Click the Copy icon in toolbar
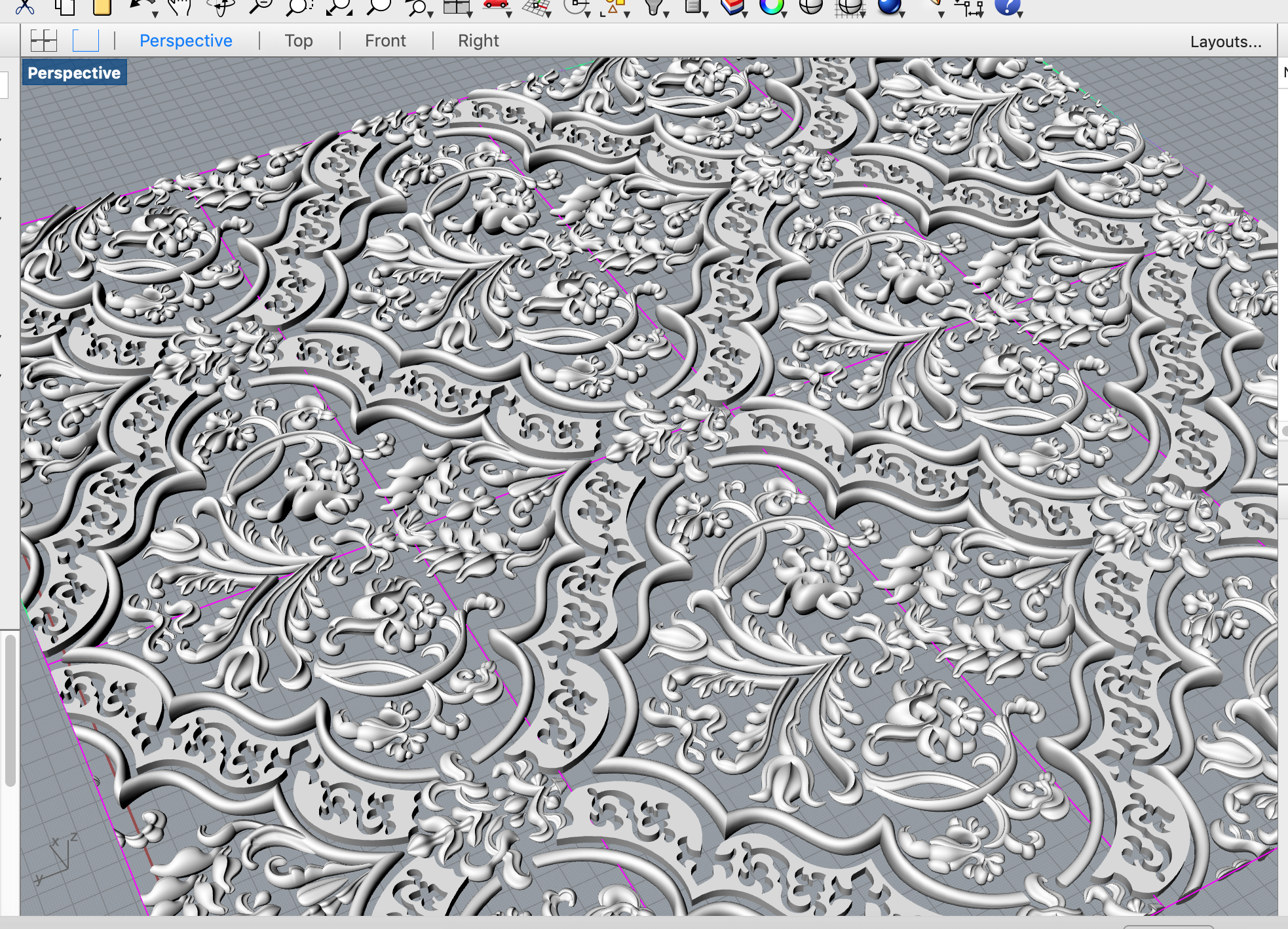1288x929 pixels. [x=64, y=7]
